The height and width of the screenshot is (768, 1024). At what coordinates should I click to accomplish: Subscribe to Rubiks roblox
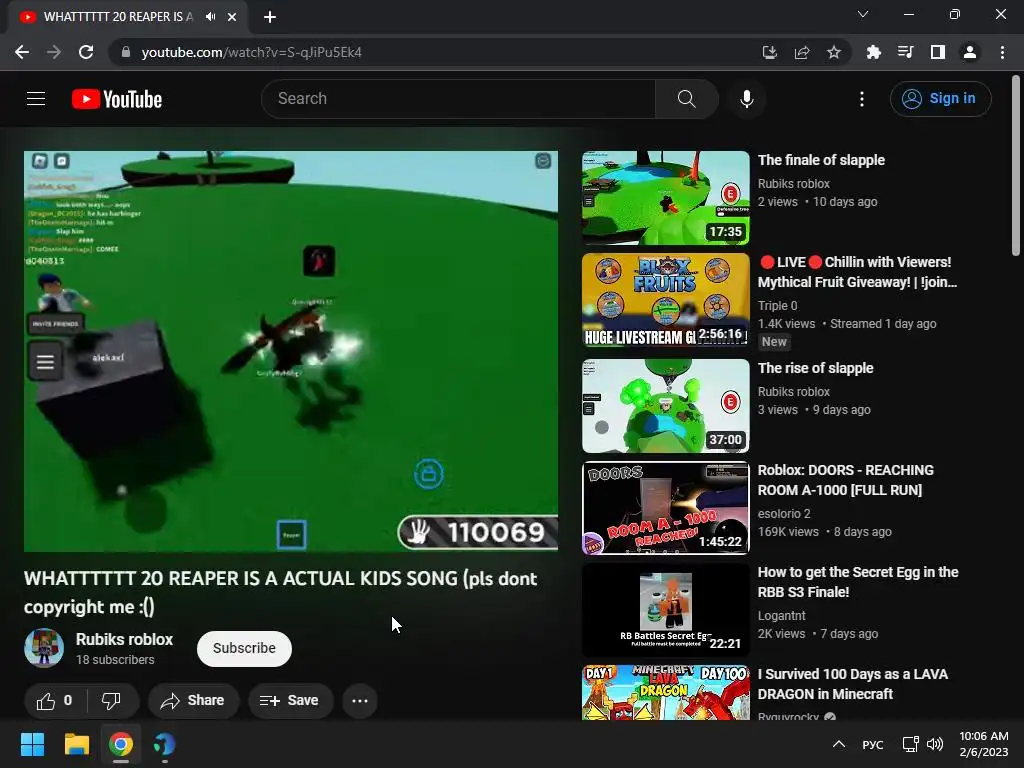point(244,648)
